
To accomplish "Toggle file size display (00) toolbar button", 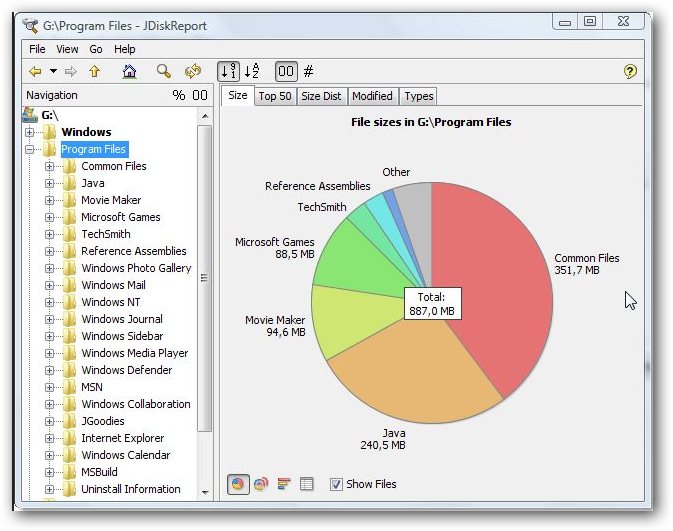I will click(286, 71).
